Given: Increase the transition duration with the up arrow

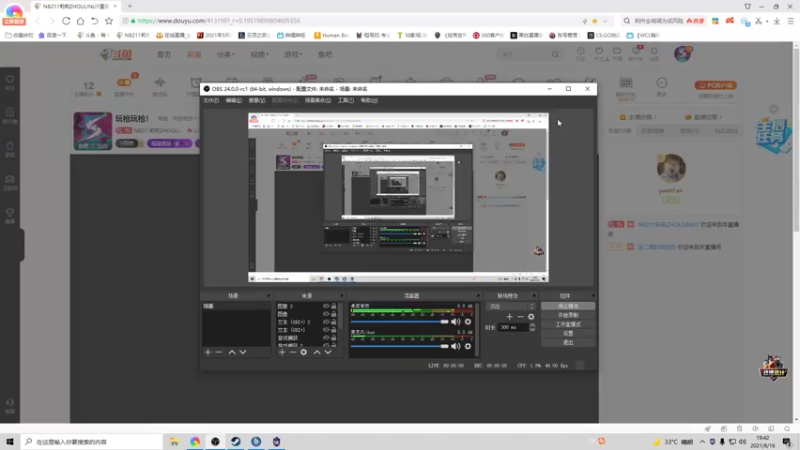Looking at the screenshot, I should coord(532,325).
